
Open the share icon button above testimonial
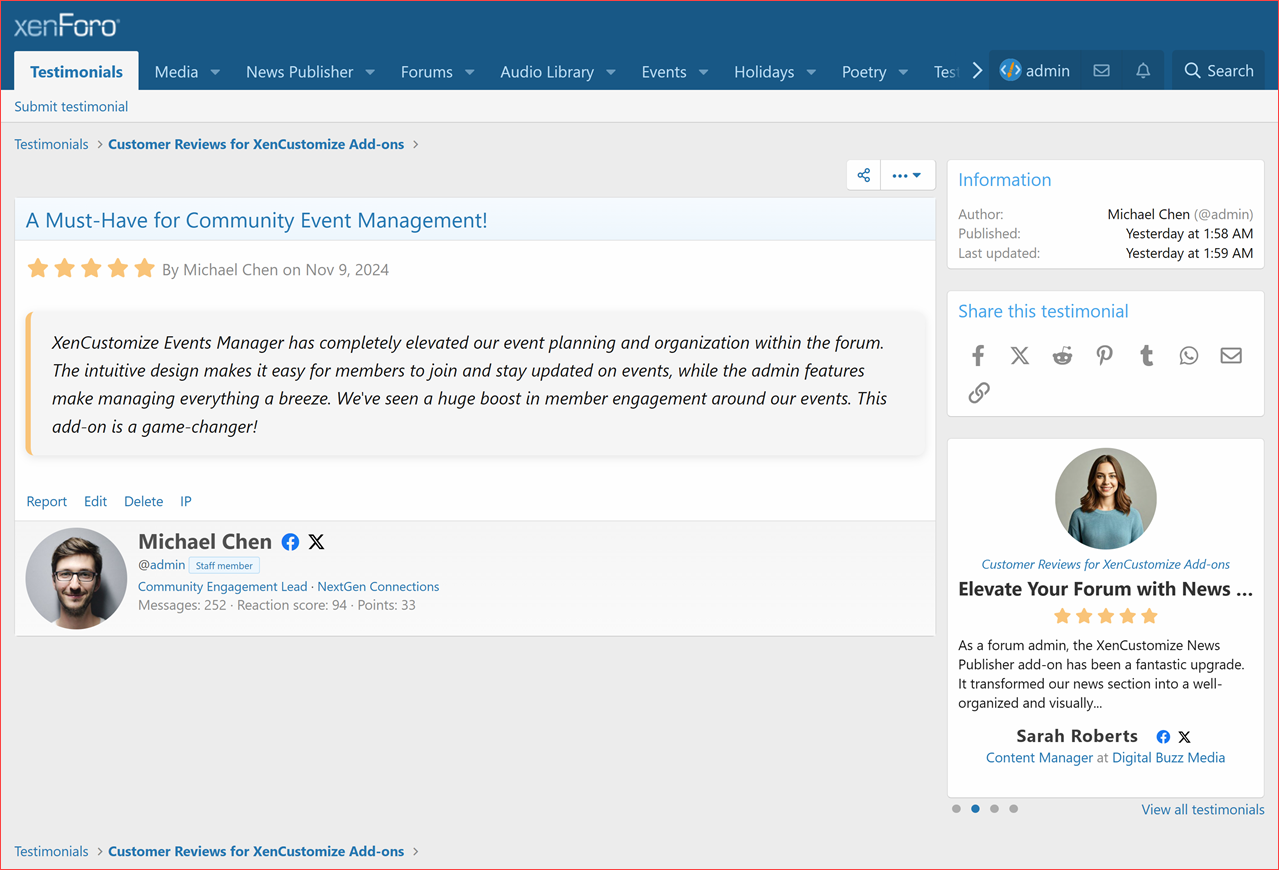[864, 175]
